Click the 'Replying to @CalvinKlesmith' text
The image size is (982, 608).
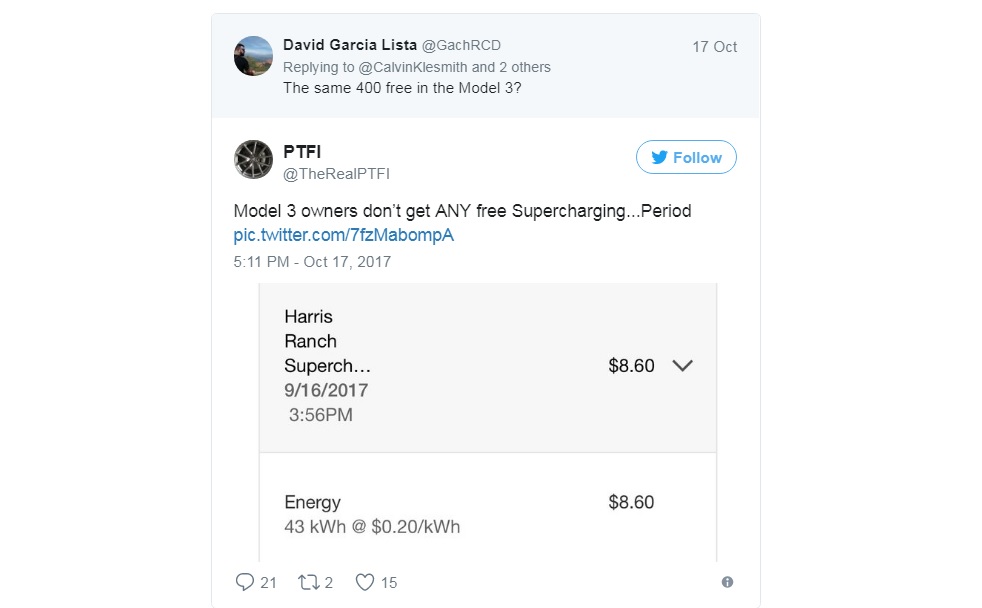tap(416, 67)
